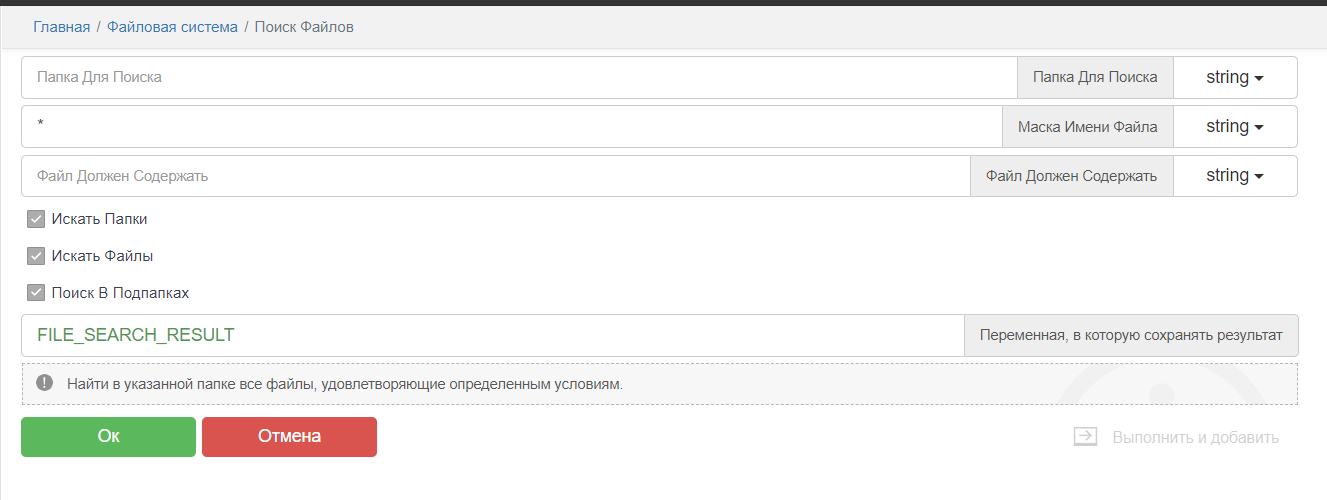Focus the Файл Должен Содержать text field
Image resolution: width=1327 pixels, height=500 pixels.
(x=495, y=175)
